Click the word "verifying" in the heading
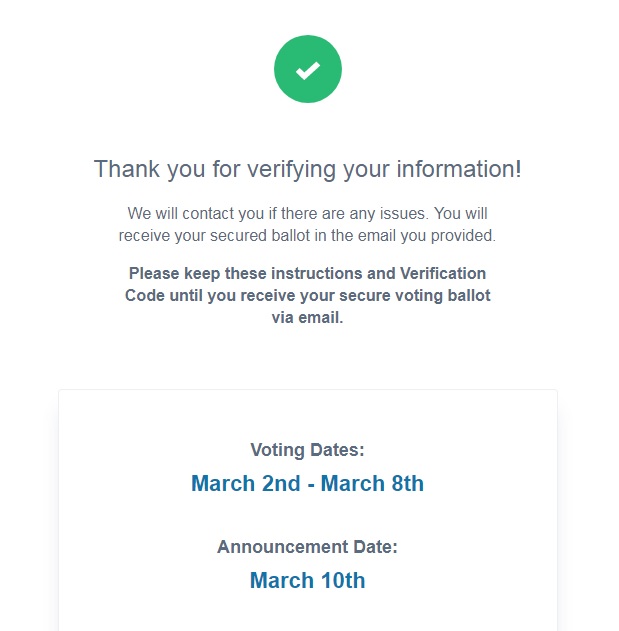 [x=291, y=169]
